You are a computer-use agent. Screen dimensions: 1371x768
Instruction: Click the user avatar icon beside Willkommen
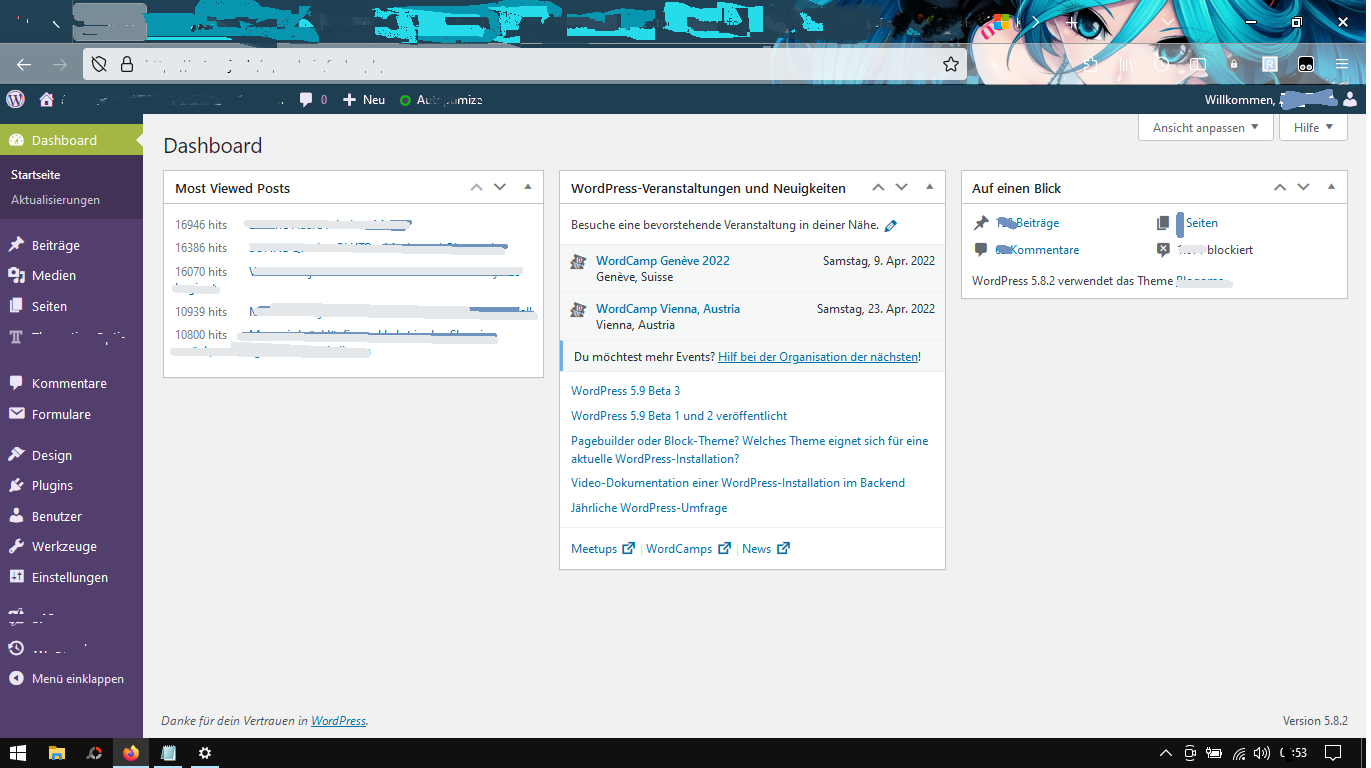pos(1350,100)
